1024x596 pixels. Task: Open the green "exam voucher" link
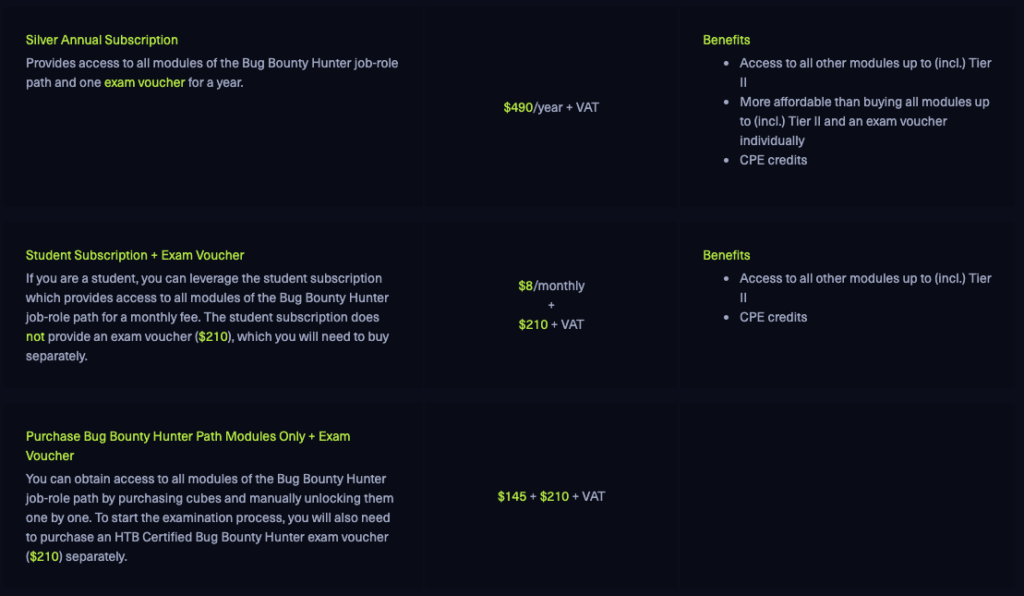tap(144, 82)
